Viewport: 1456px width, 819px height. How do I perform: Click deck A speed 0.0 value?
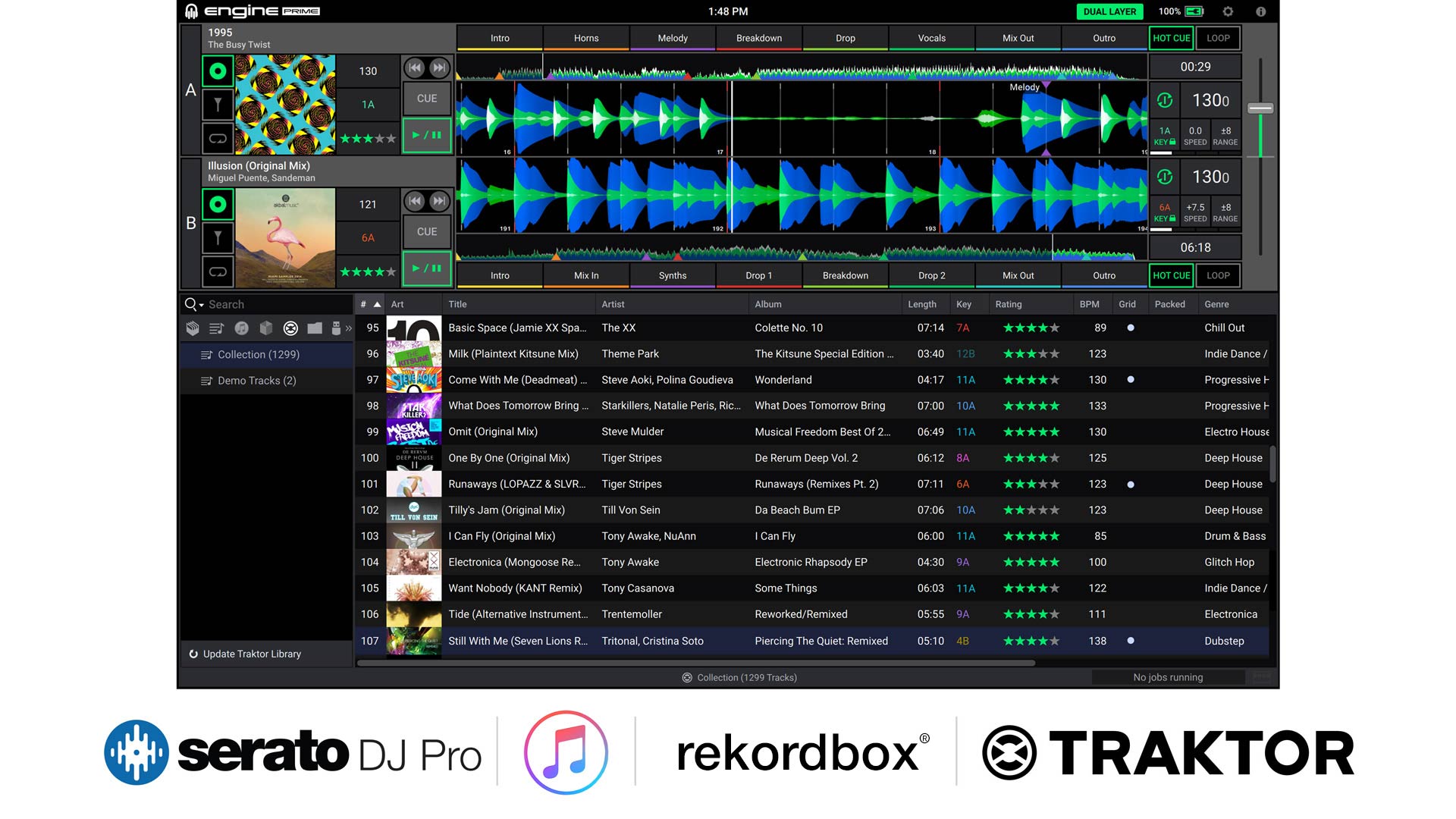pos(1195,136)
